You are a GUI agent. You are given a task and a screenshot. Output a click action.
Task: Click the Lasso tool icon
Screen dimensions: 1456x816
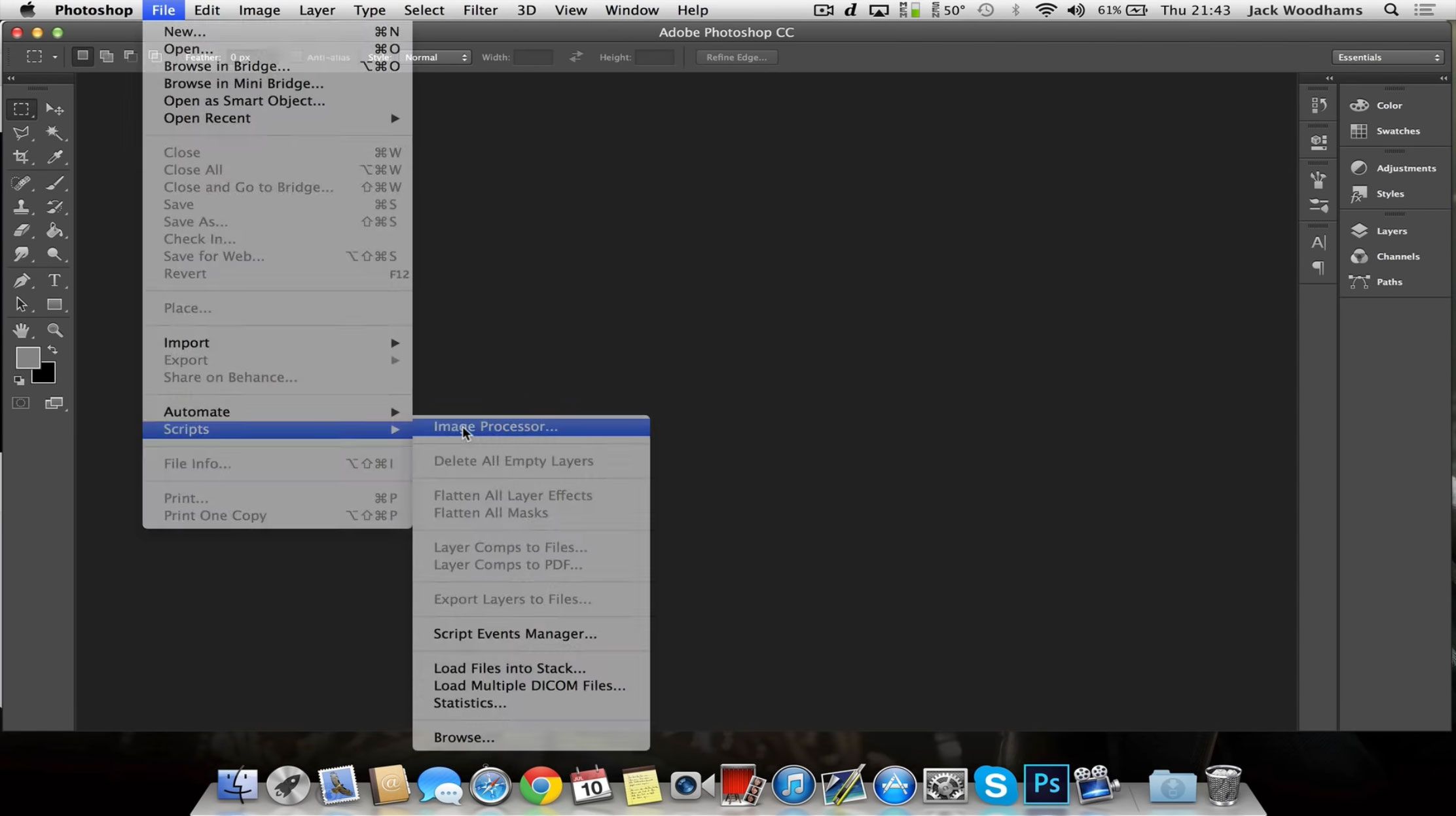click(x=21, y=131)
